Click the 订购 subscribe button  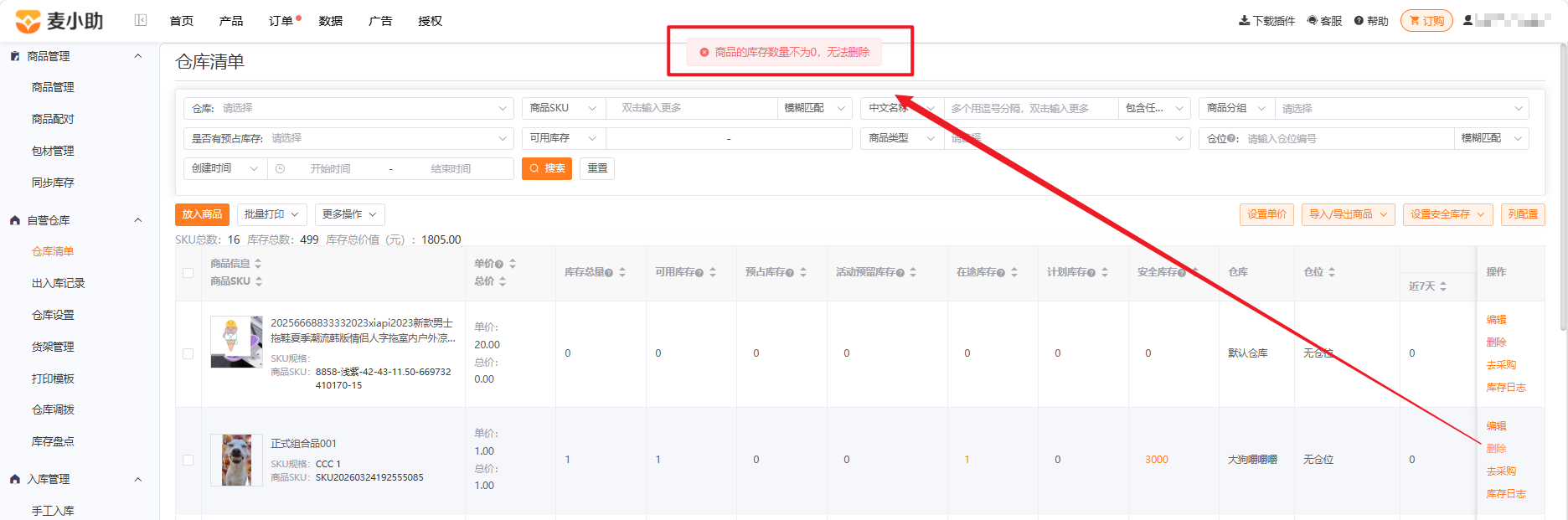[1426, 21]
